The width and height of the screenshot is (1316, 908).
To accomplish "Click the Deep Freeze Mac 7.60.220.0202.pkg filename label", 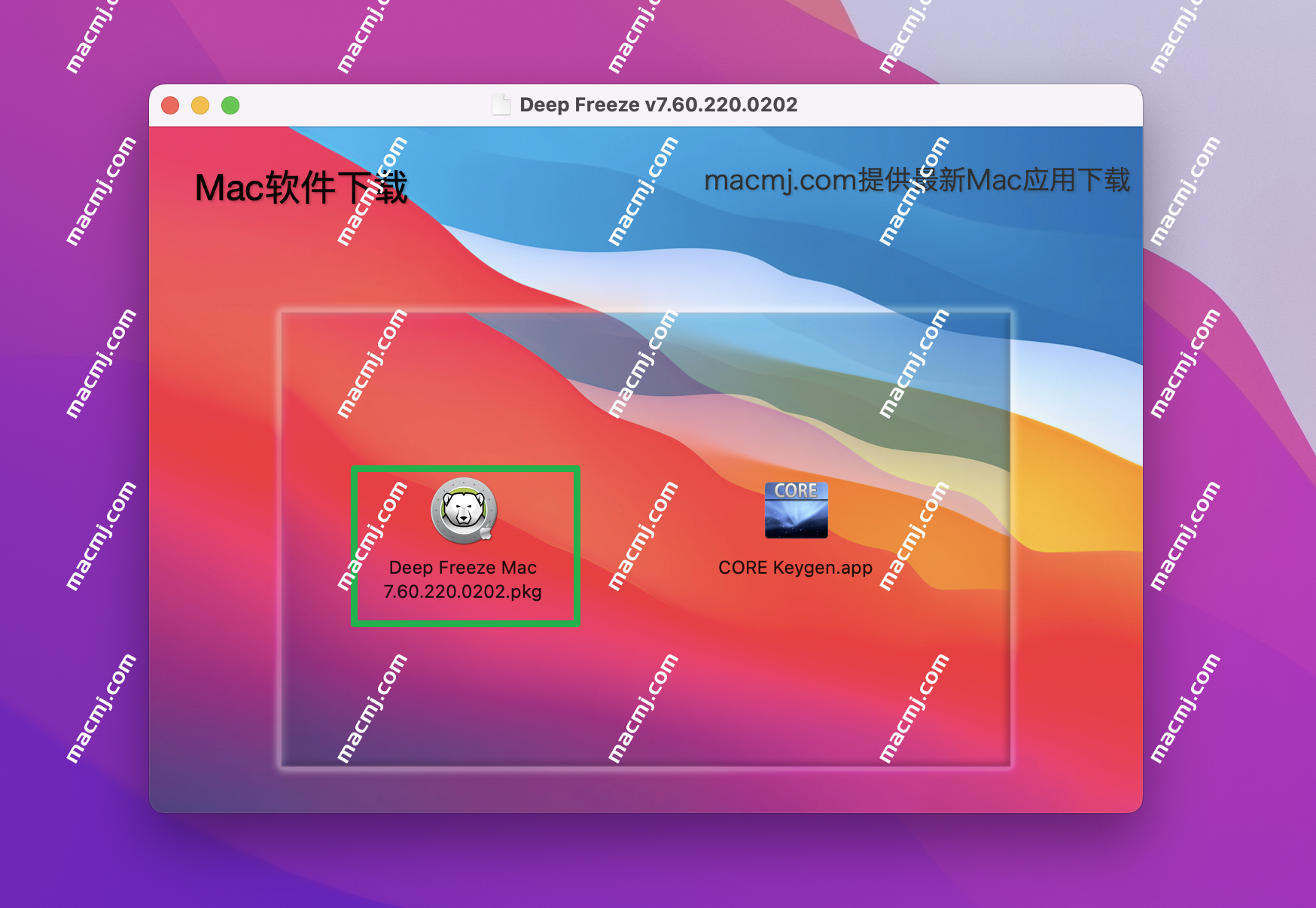I will point(463,579).
